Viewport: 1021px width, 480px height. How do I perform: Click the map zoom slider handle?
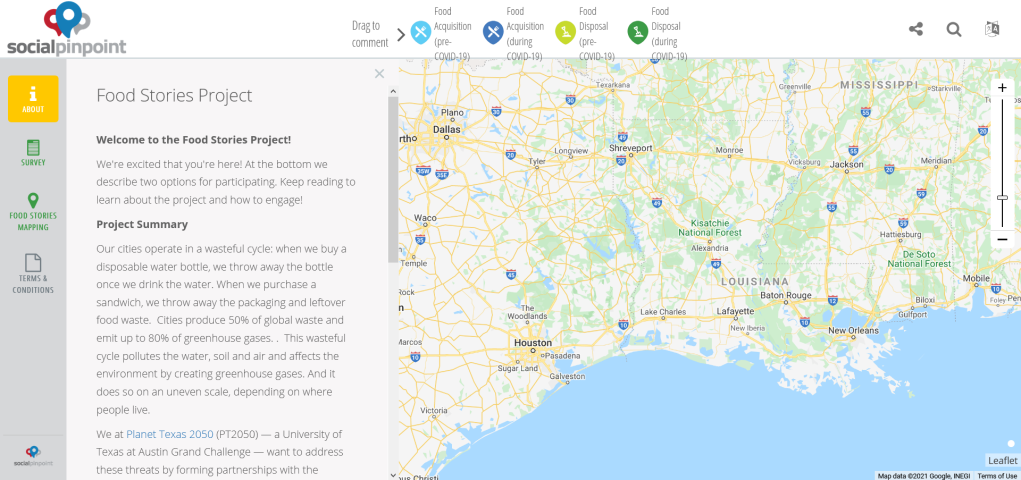tap(1003, 197)
